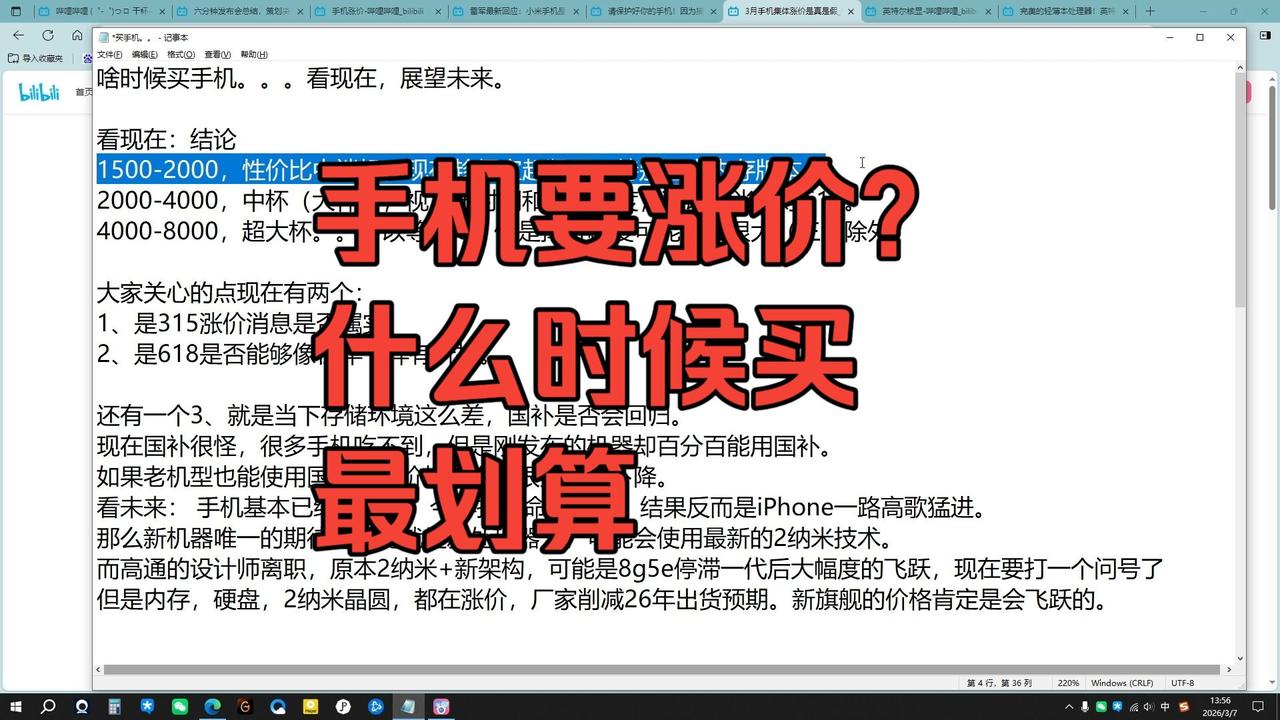
Task: Click the 220% zoom indicator in status bar
Action: click(1068, 682)
